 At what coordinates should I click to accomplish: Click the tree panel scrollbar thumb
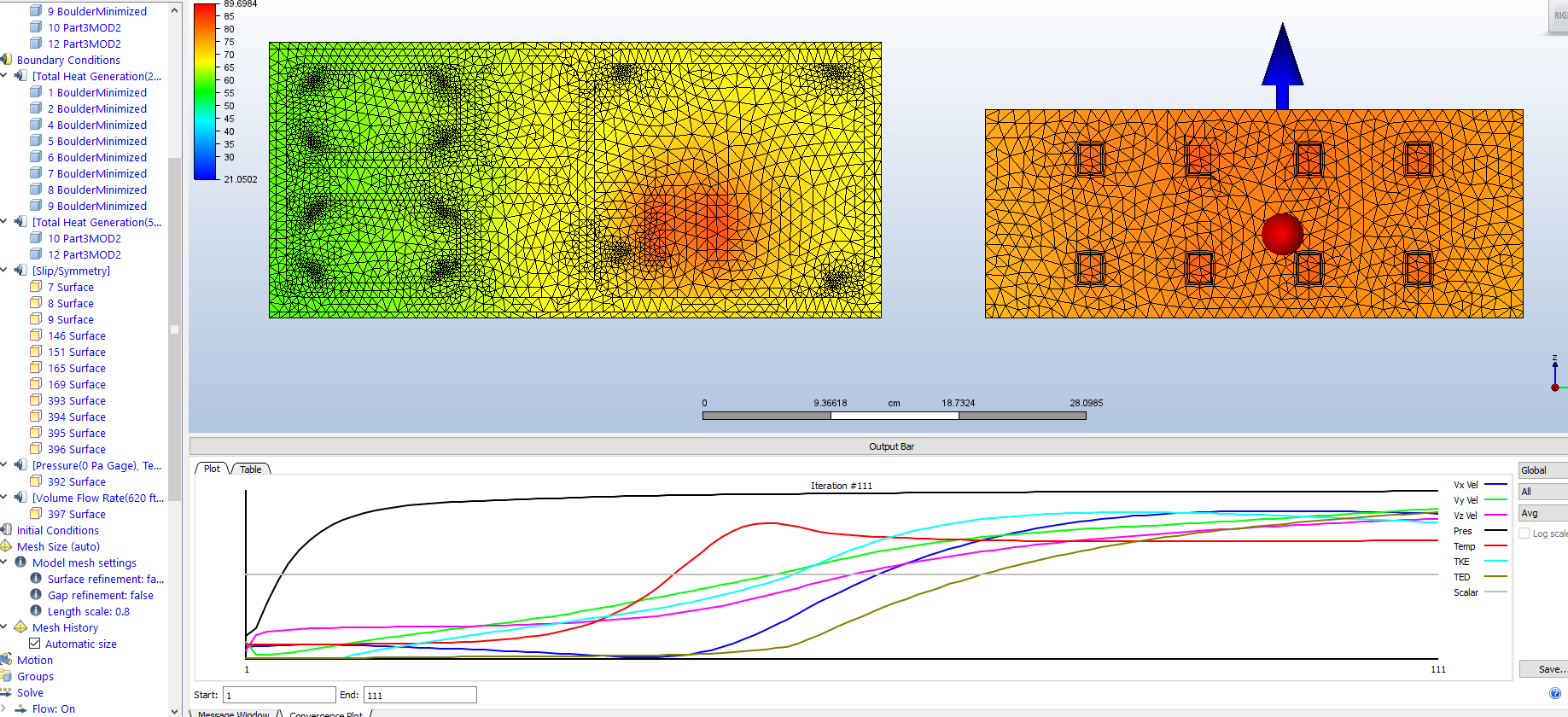click(x=174, y=329)
